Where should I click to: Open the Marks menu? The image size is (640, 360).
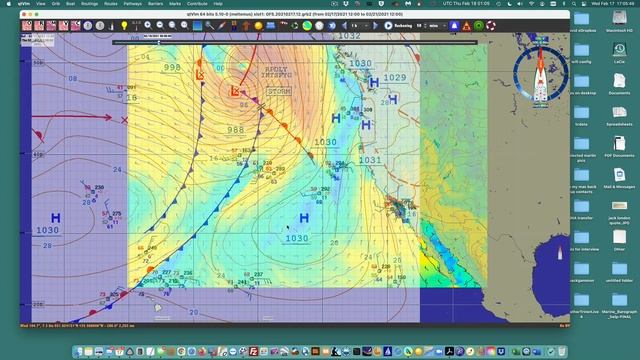point(175,4)
